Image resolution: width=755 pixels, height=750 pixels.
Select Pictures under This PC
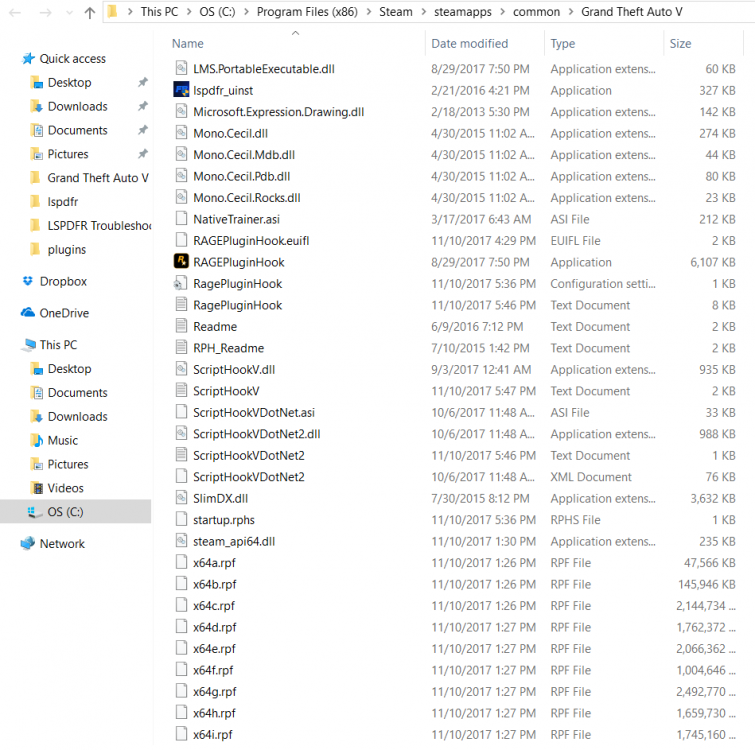[x=68, y=464]
